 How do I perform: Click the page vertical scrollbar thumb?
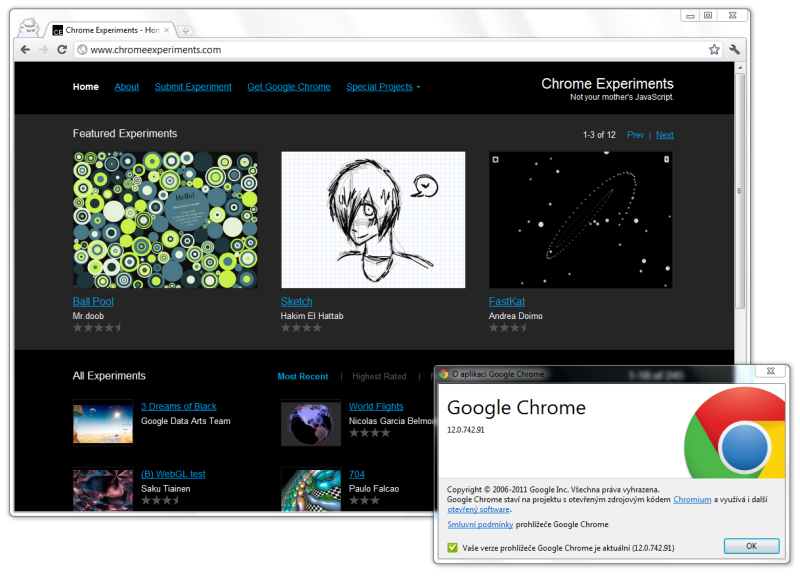click(x=740, y=191)
